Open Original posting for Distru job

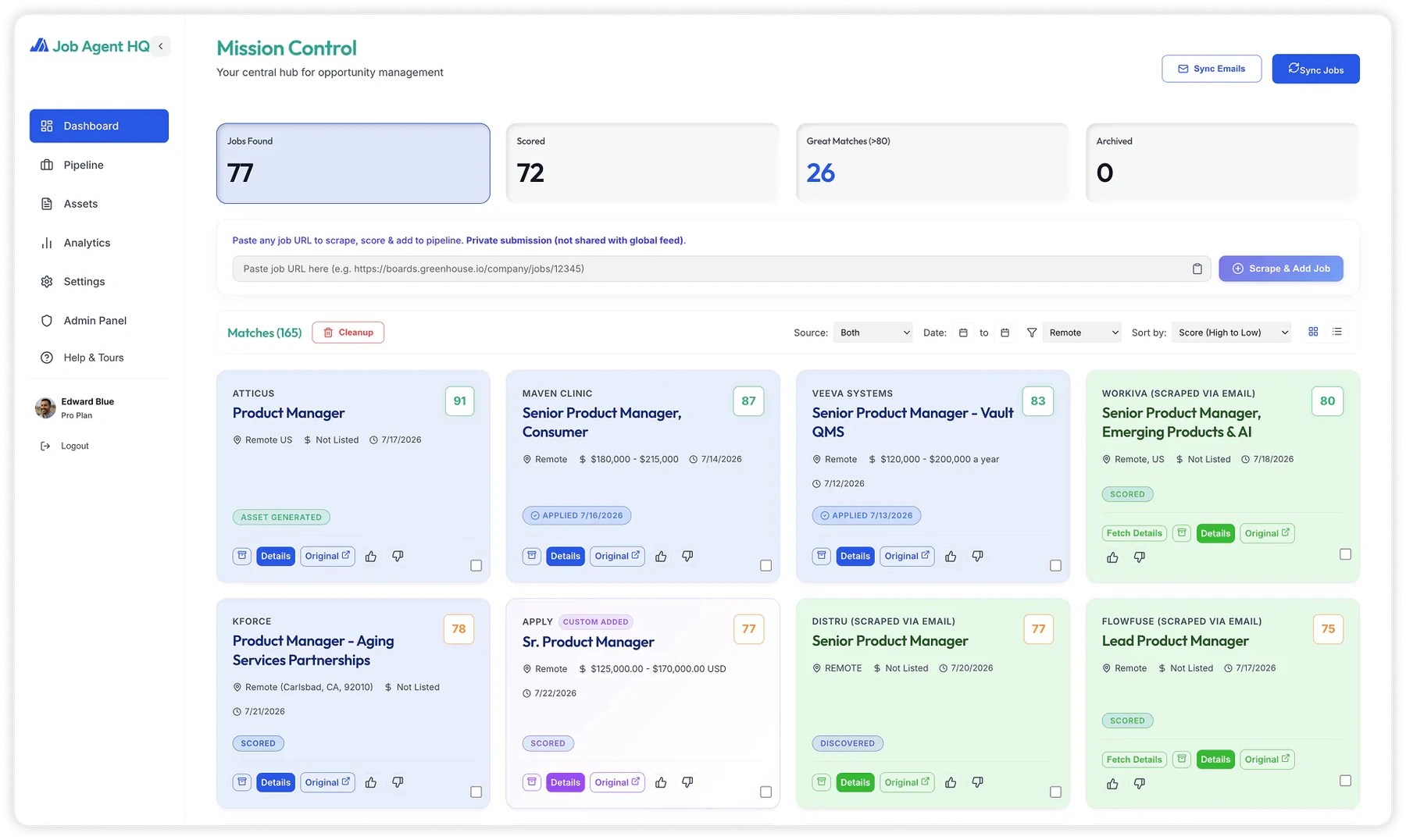pos(907,782)
